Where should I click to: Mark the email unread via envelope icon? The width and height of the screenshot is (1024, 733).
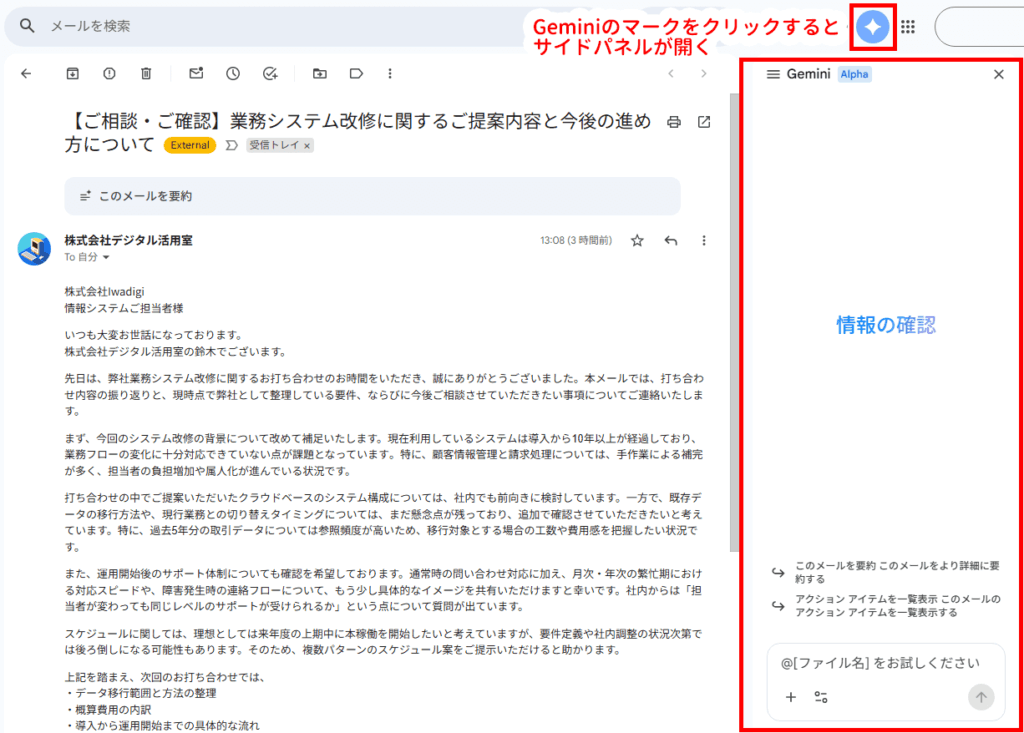click(195, 73)
